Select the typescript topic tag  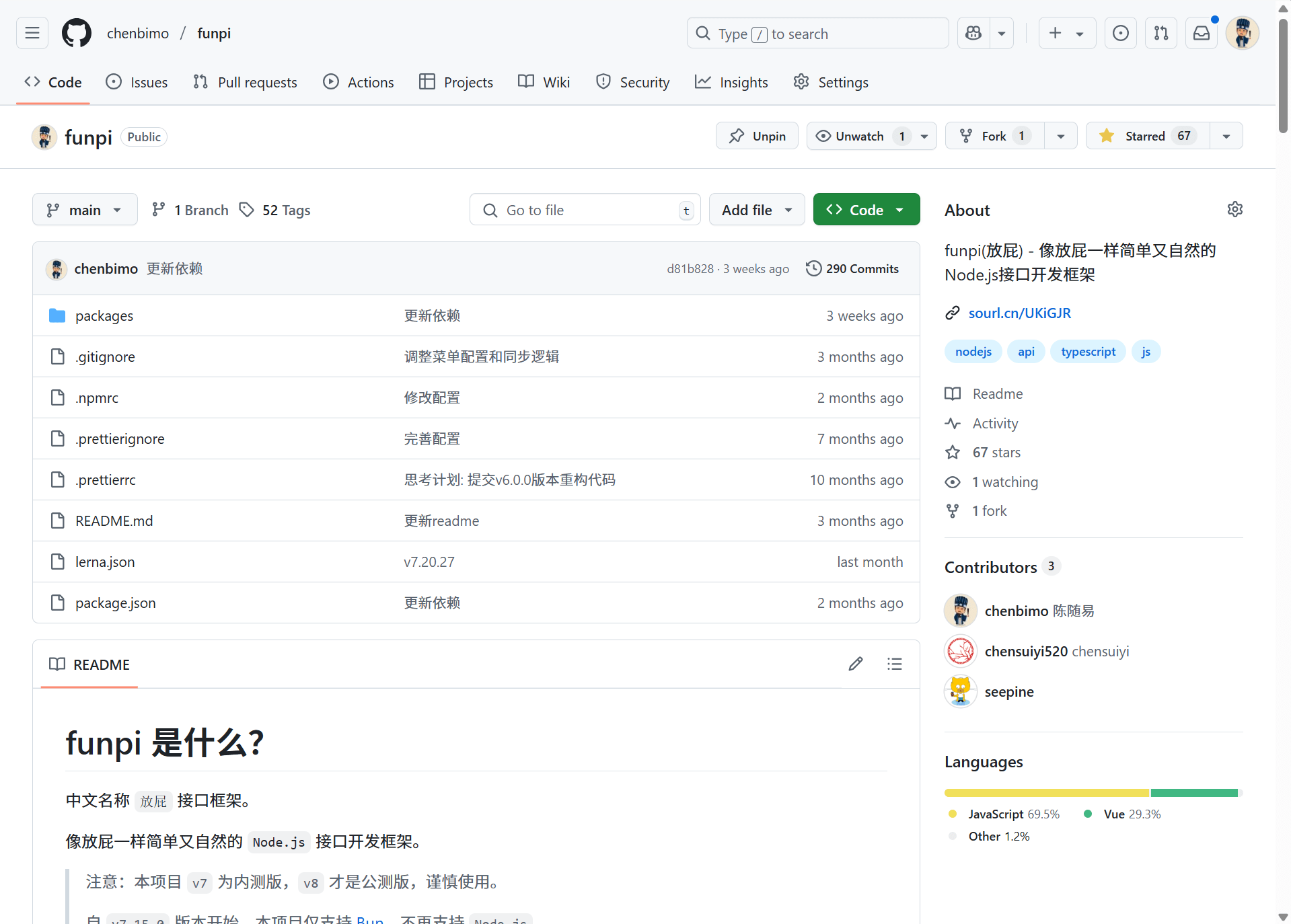pyautogui.click(x=1088, y=352)
